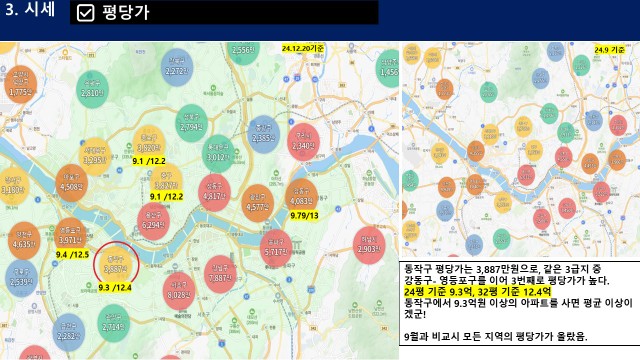Select the 9.4 /12.5 yellow label

72,255
